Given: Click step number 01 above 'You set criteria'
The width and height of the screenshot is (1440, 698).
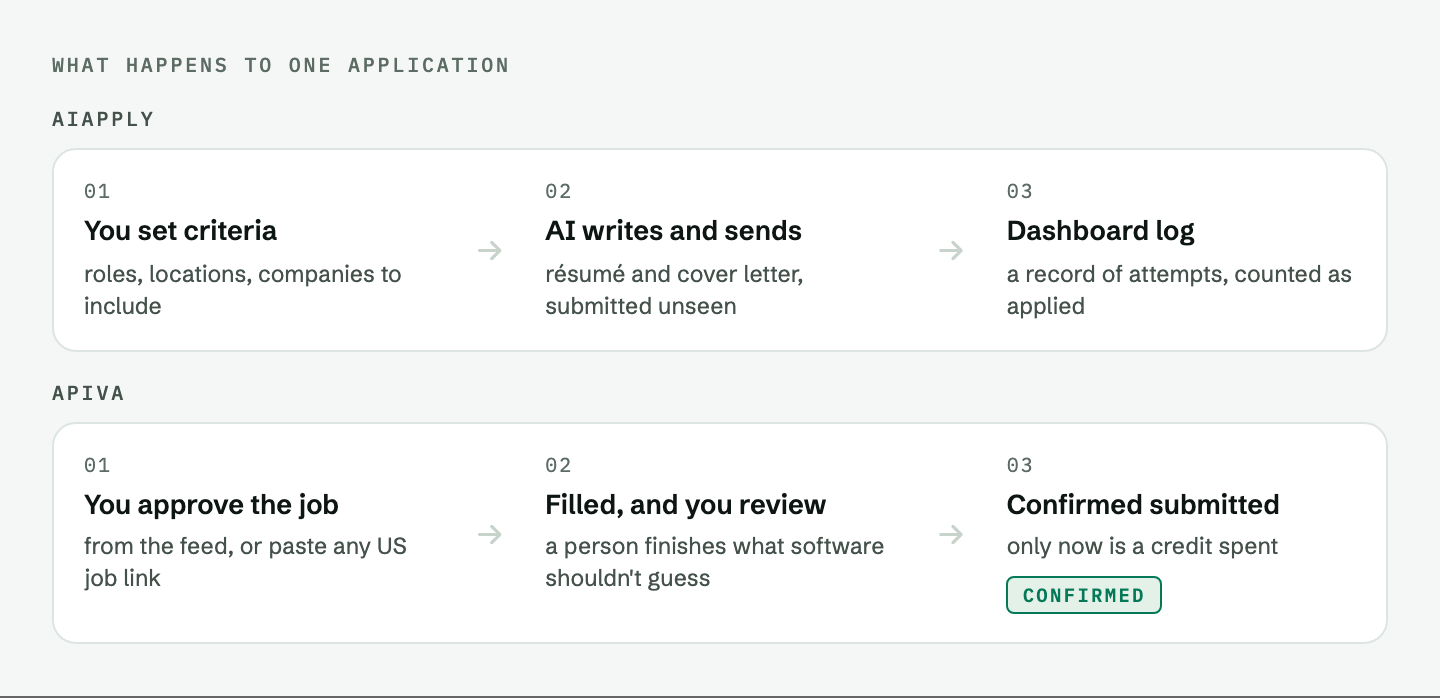Looking at the screenshot, I should tap(97, 191).
